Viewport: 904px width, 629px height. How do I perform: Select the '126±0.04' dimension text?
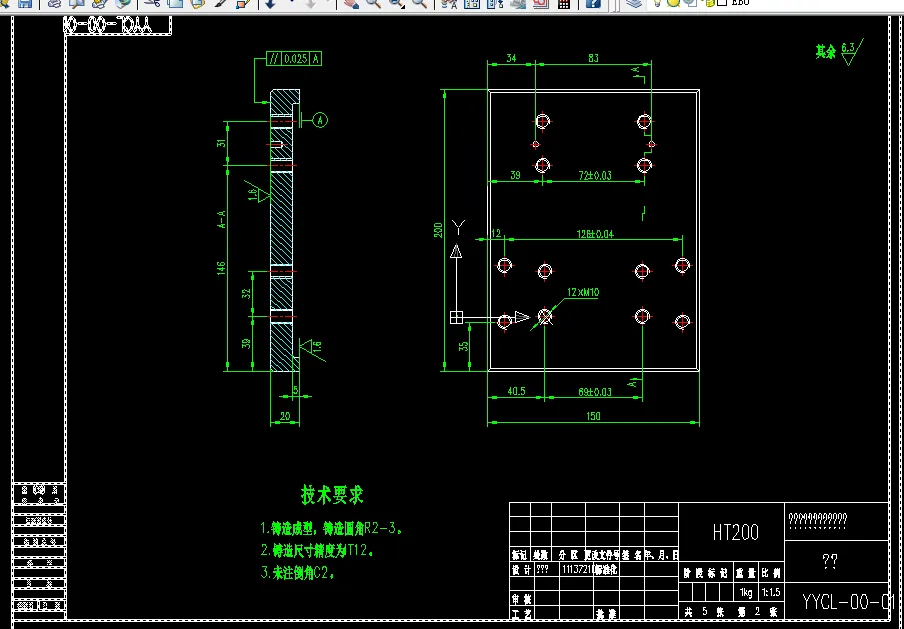596,234
